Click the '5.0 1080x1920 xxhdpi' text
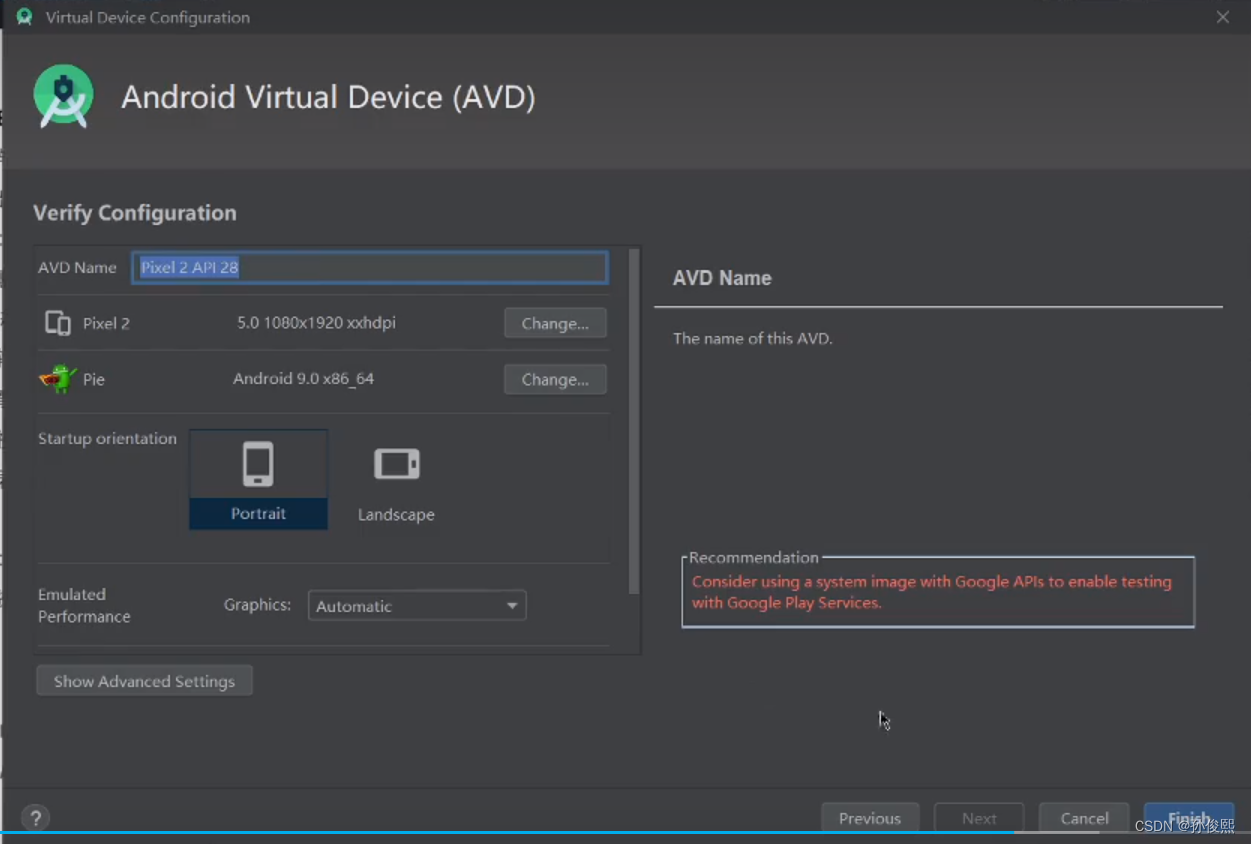1251x844 pixels. tap(316, 323)
